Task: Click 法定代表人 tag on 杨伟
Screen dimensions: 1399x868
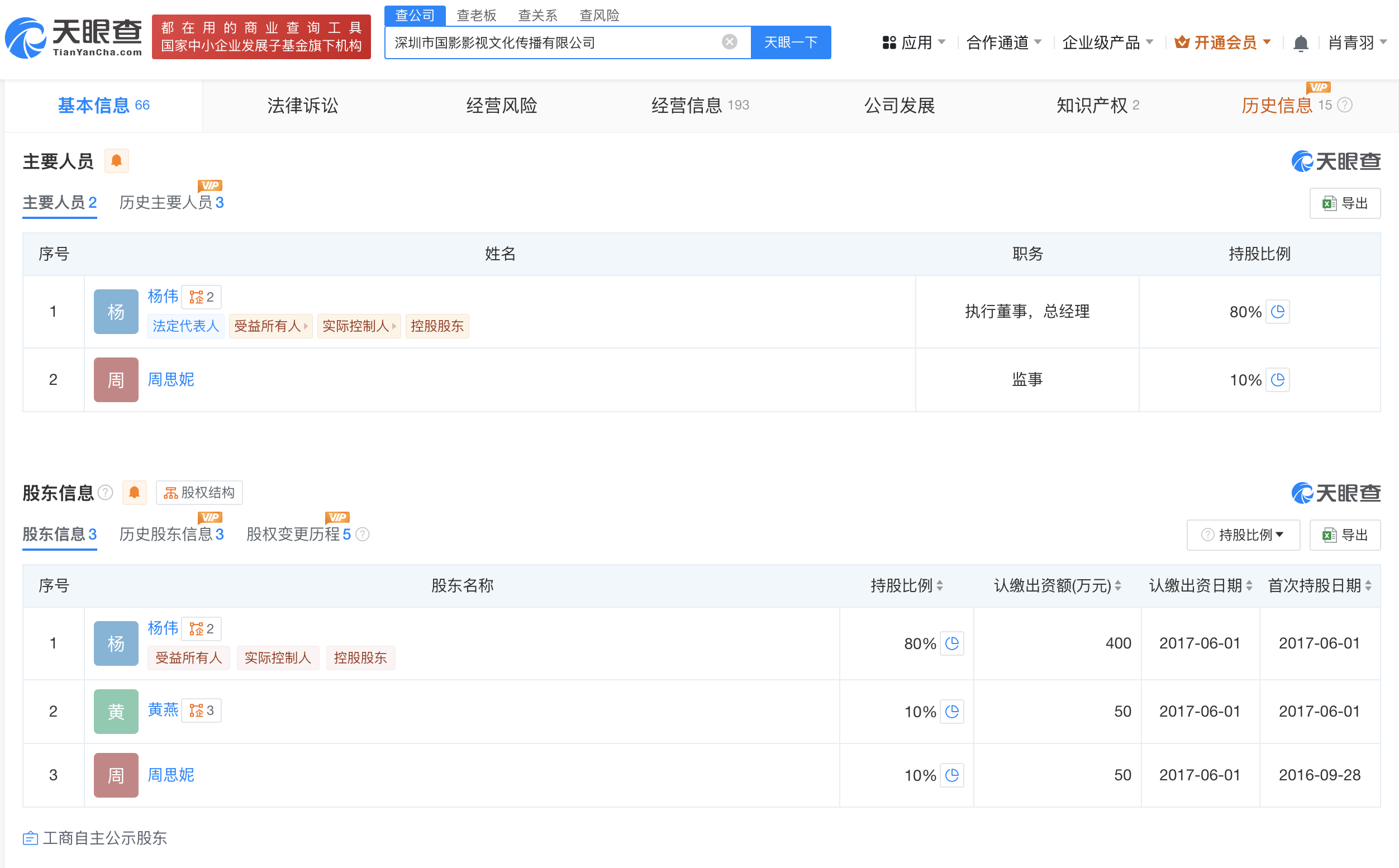Action: click(x=186, y=326)
